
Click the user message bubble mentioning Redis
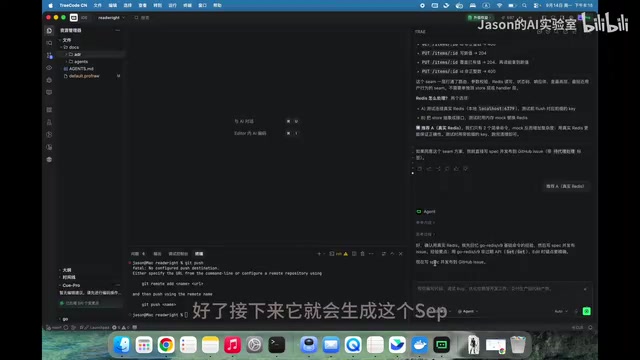coord(565,186)
